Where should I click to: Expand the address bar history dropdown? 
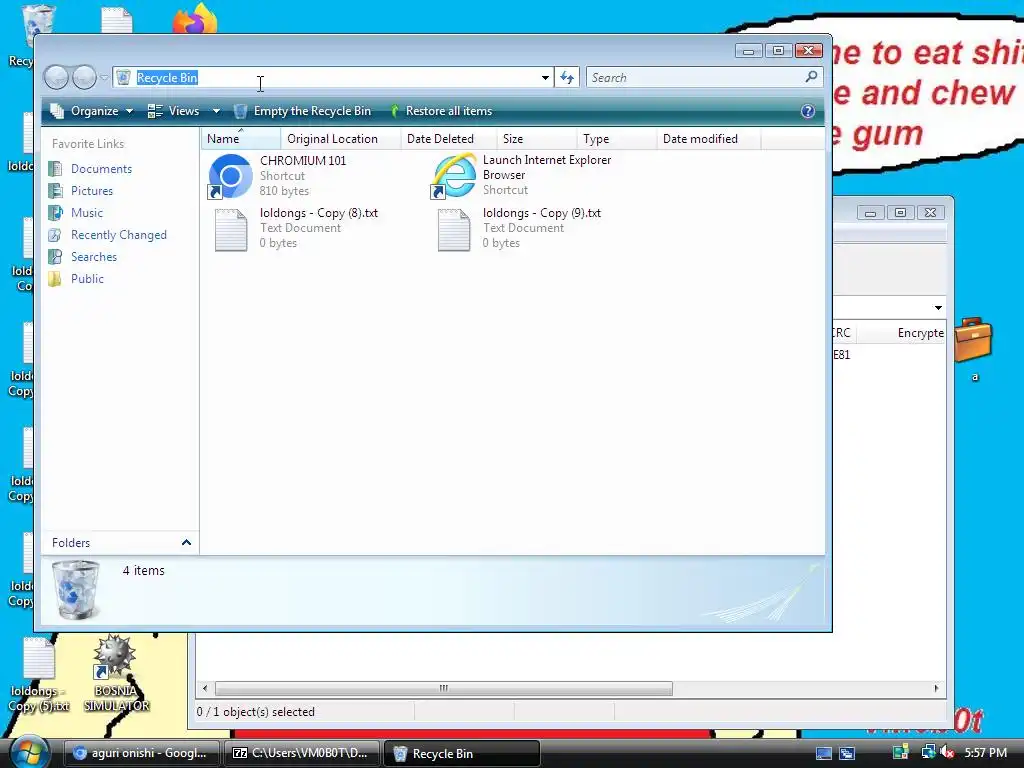point(545,78)
